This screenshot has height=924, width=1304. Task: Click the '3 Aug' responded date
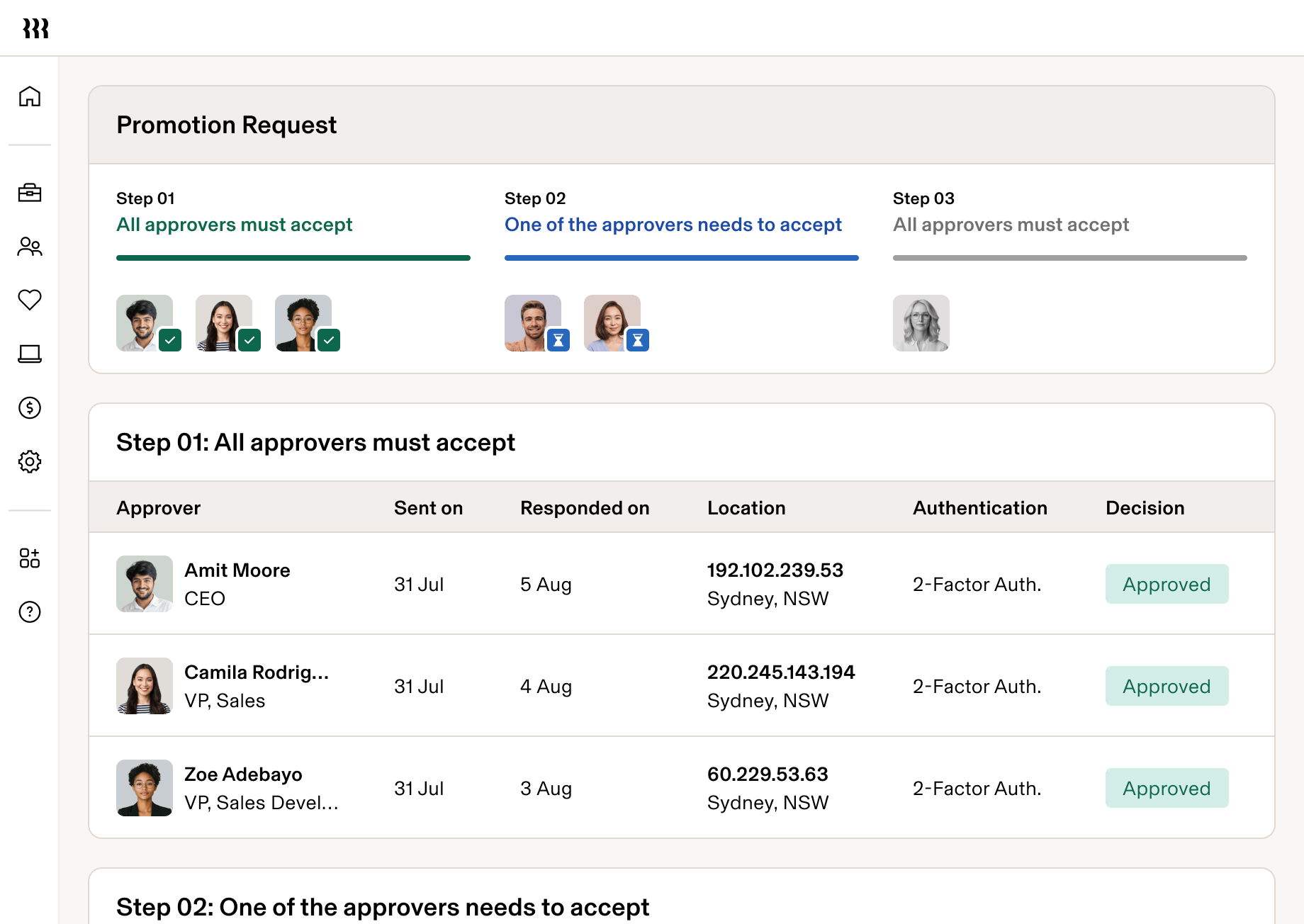(x=546, y=789)
